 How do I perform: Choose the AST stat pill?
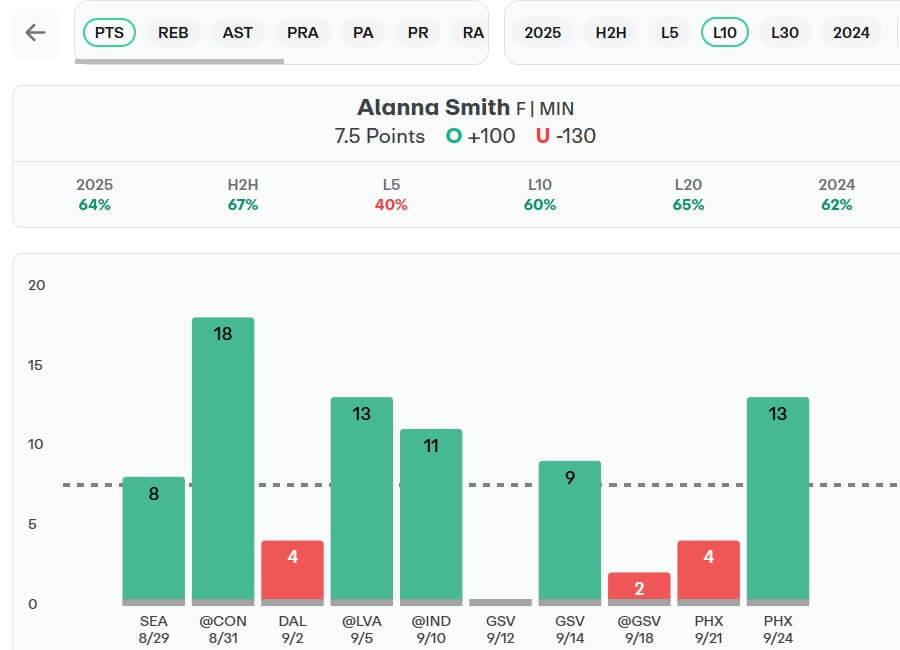click(238, 33)
